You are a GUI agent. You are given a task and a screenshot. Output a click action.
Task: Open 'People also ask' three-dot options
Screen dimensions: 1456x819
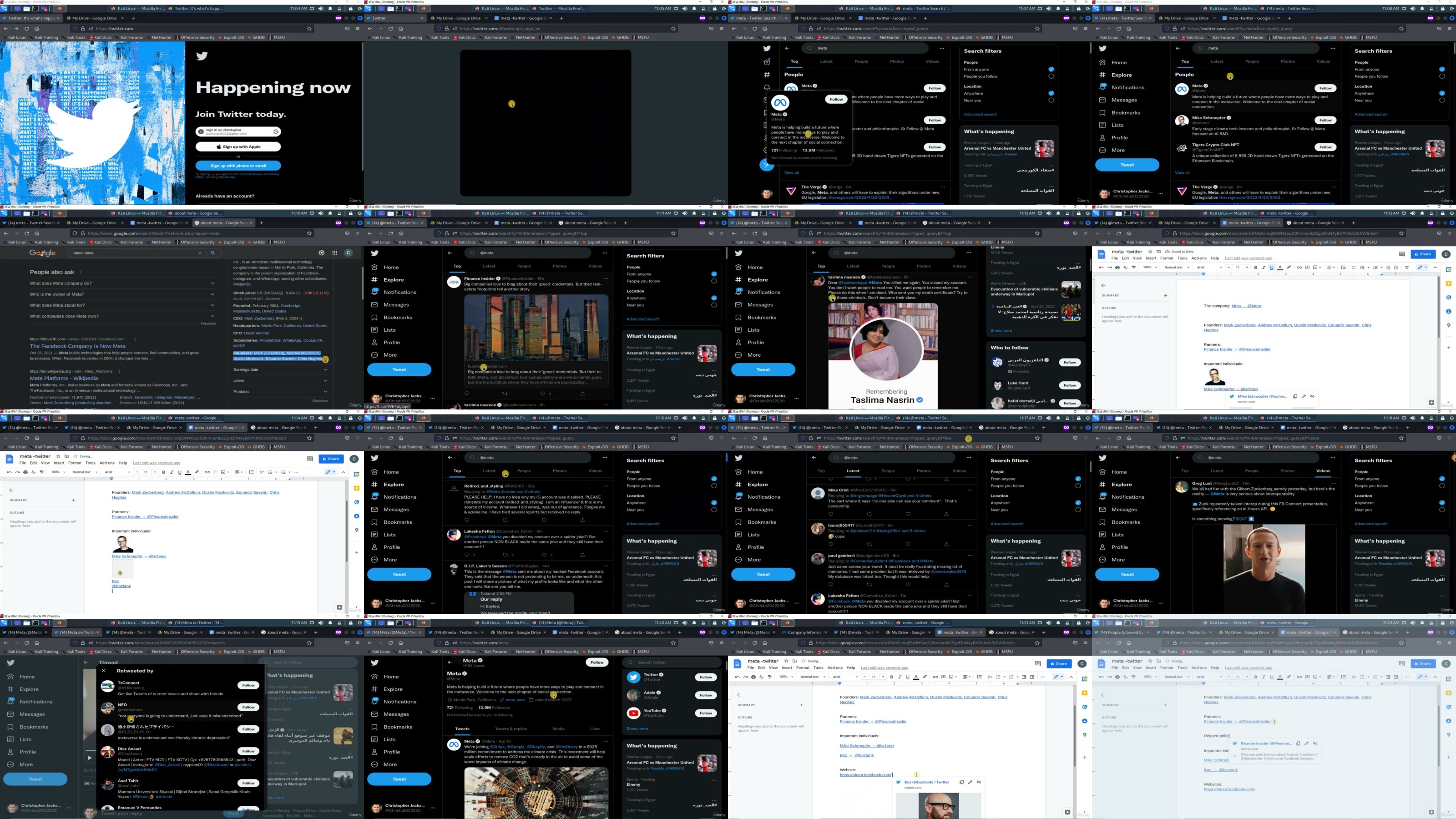tap(81, 272)
